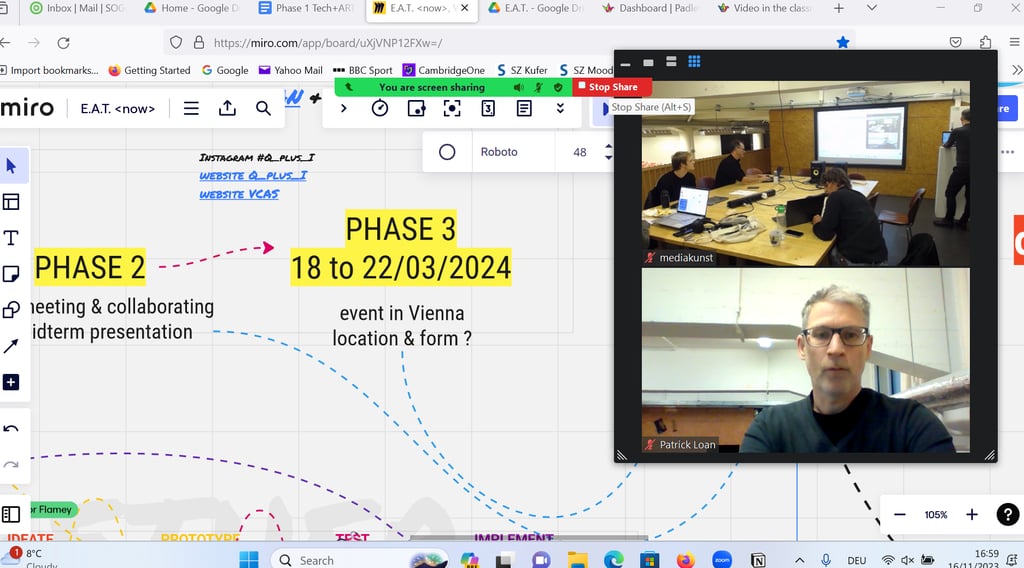Click the PHASE 2 heading text box
Image resolution: width=1024 pixels, height=568 pixels.
(x=89, y=268)
